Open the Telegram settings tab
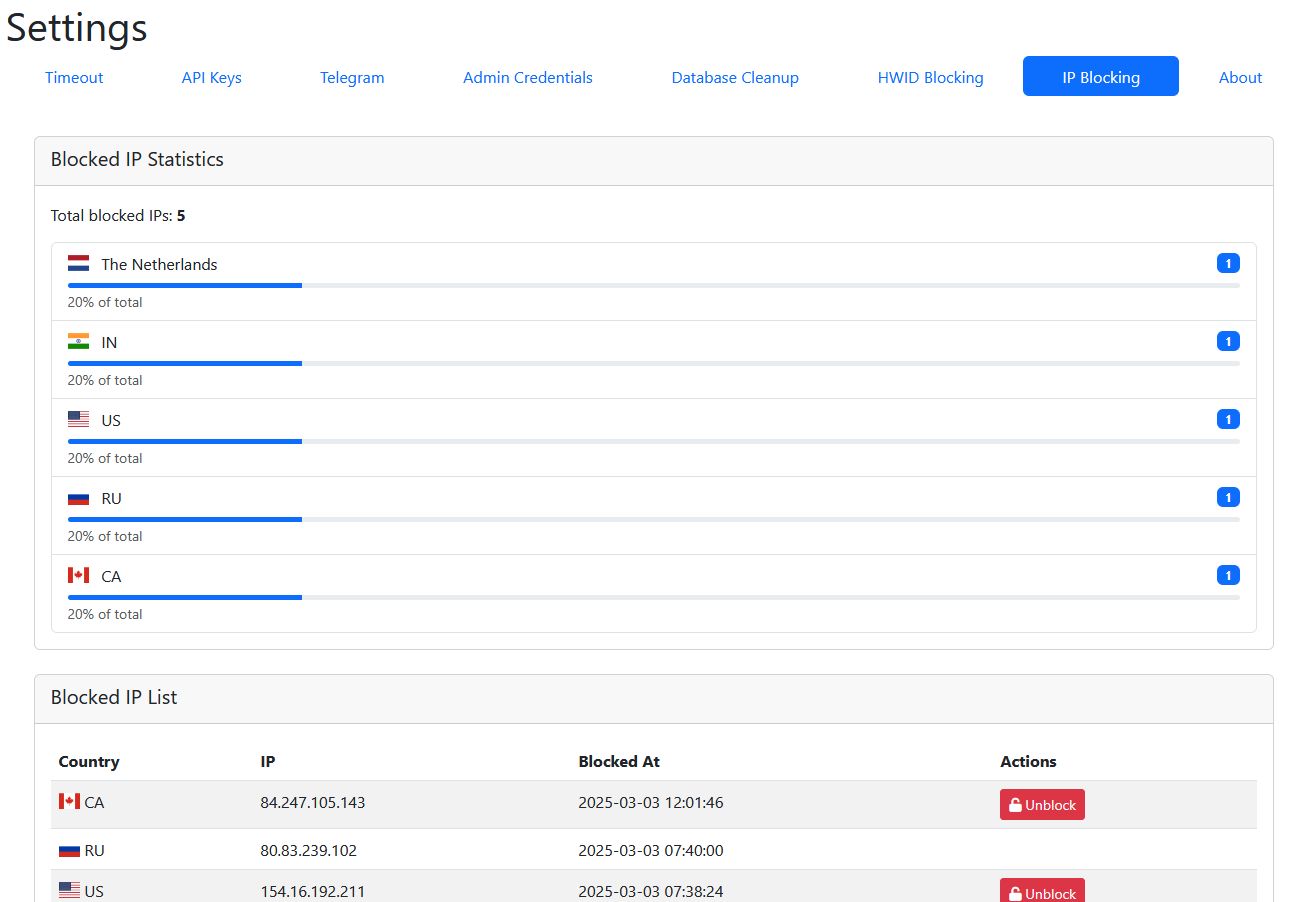 tap(352, 77)
